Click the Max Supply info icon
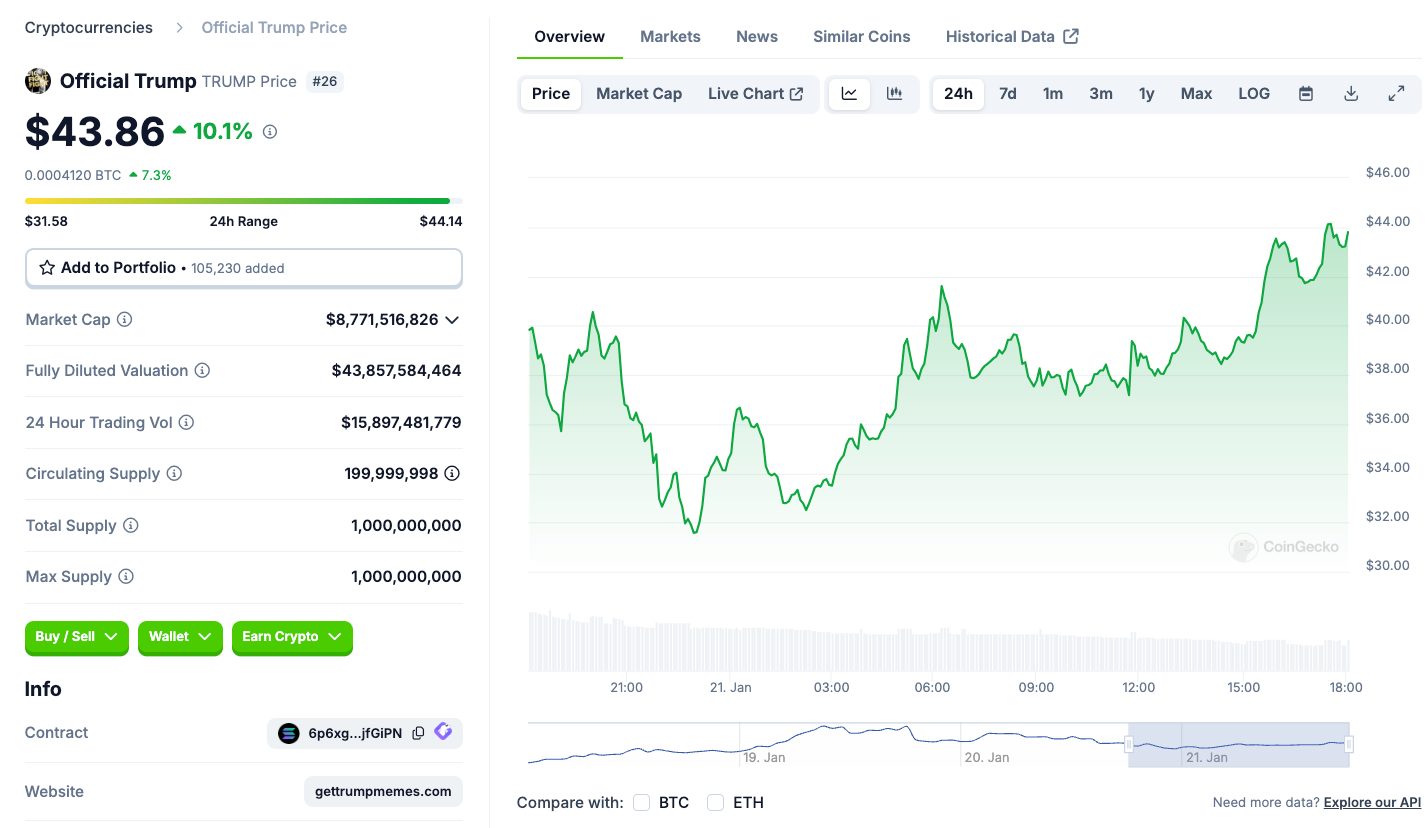The width and height of the screenshot is (1428, 828). click(125, 577)
